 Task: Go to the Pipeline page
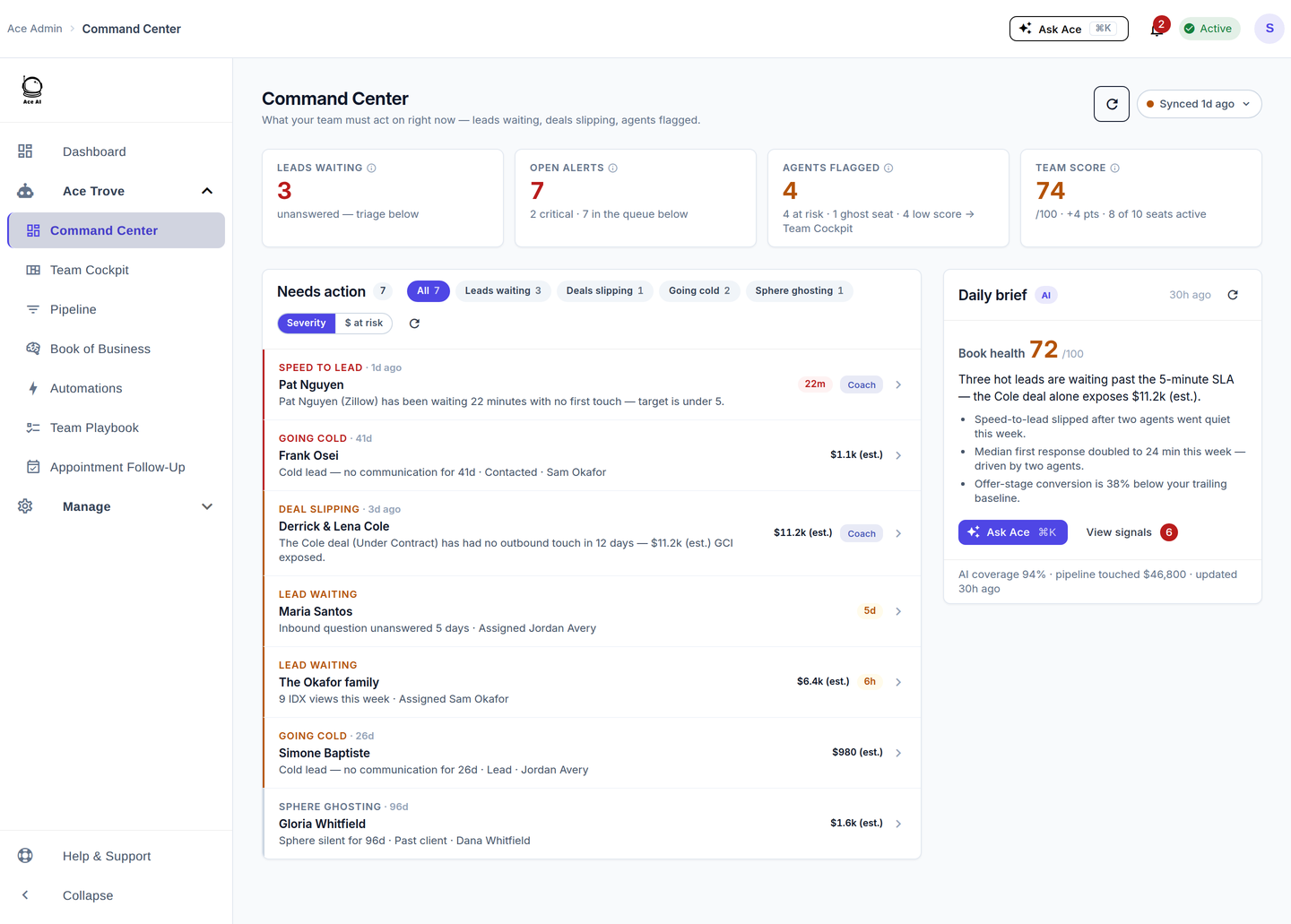click(116, 309)
